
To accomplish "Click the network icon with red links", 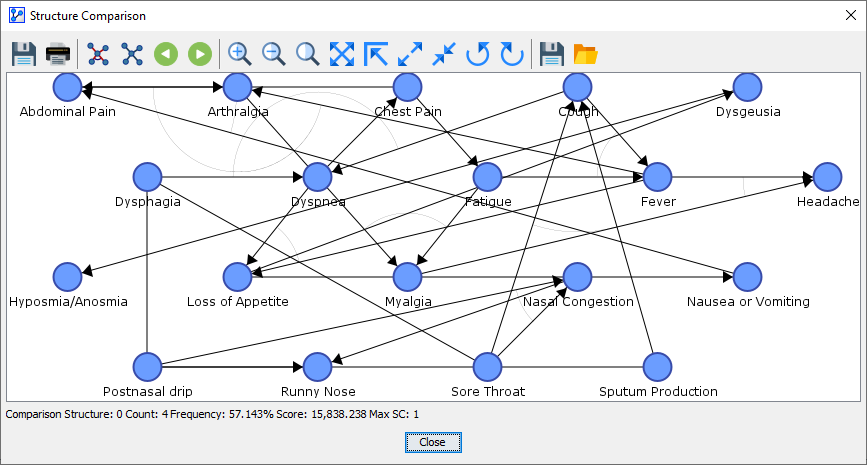I will coord(98,54).
